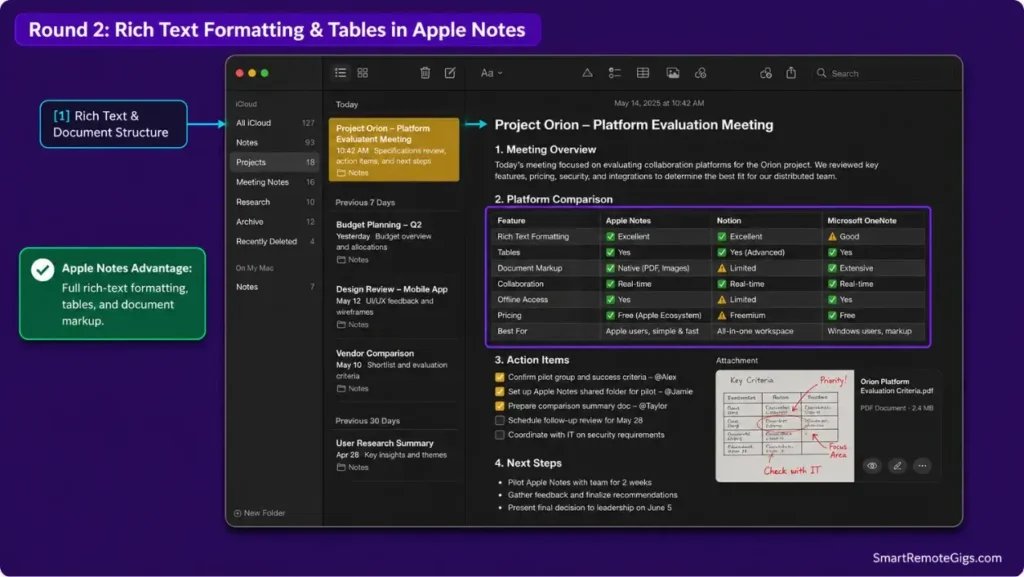Click the Free (Apple Ecosystem) cell
The height and width of the screenshot is (577, 1024).
[653, 315]
